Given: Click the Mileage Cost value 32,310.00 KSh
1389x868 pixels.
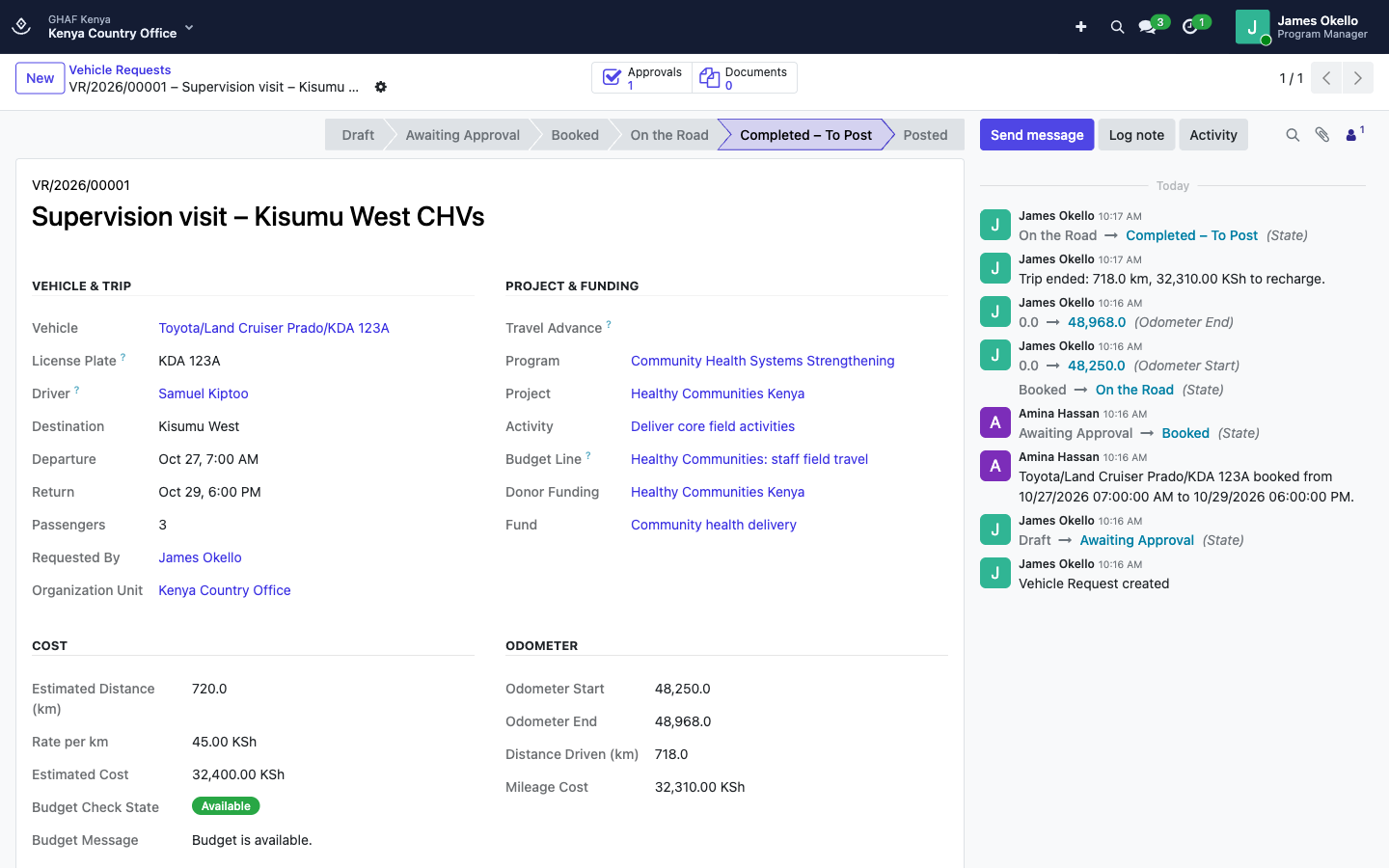Looking at the screenshot, I should pos(700,787).
